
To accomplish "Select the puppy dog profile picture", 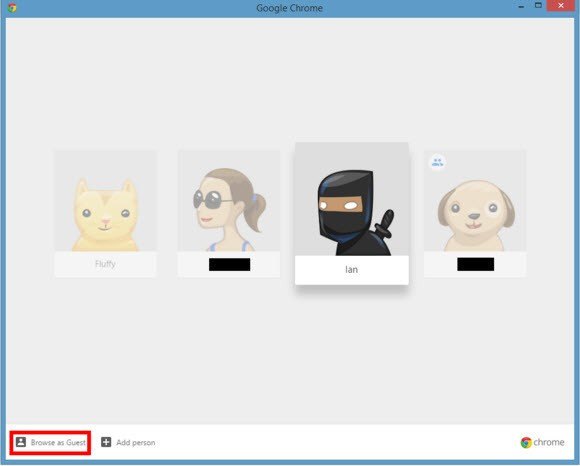I will click(x=475, y=201).
